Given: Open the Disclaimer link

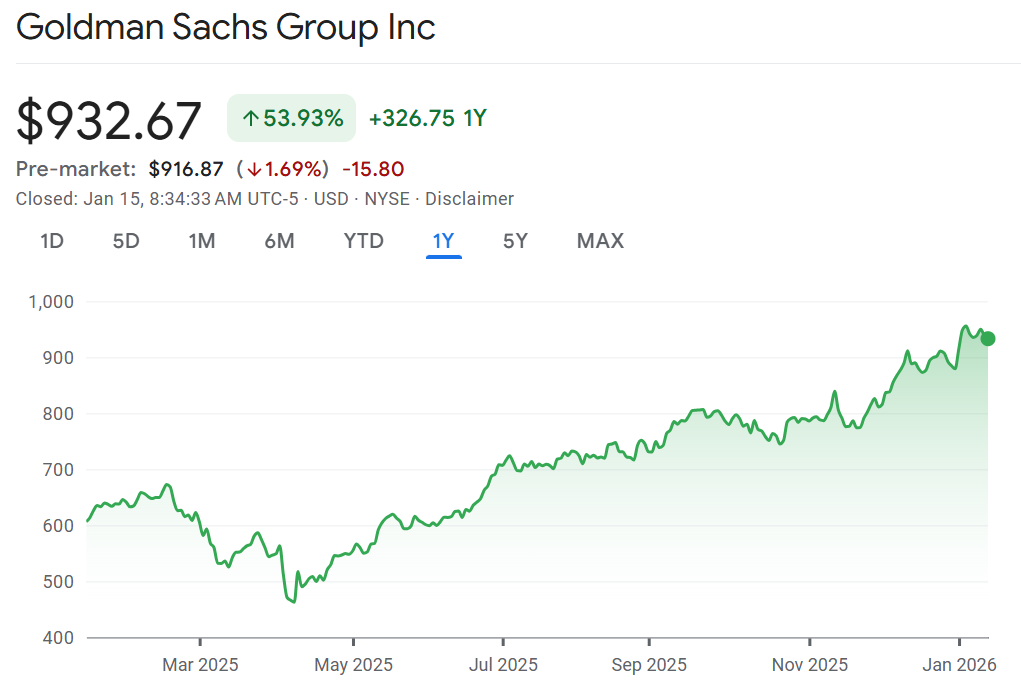Looking at the screenshot, I should (469, 199).
